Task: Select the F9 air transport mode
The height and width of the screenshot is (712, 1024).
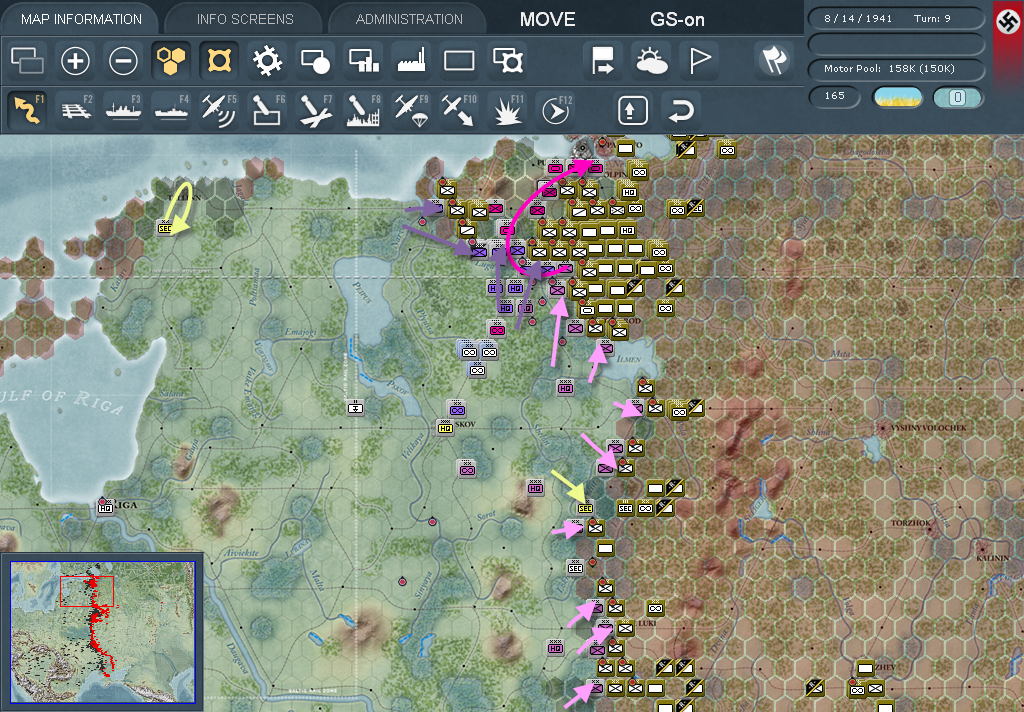Action: (x=411, y=110)
